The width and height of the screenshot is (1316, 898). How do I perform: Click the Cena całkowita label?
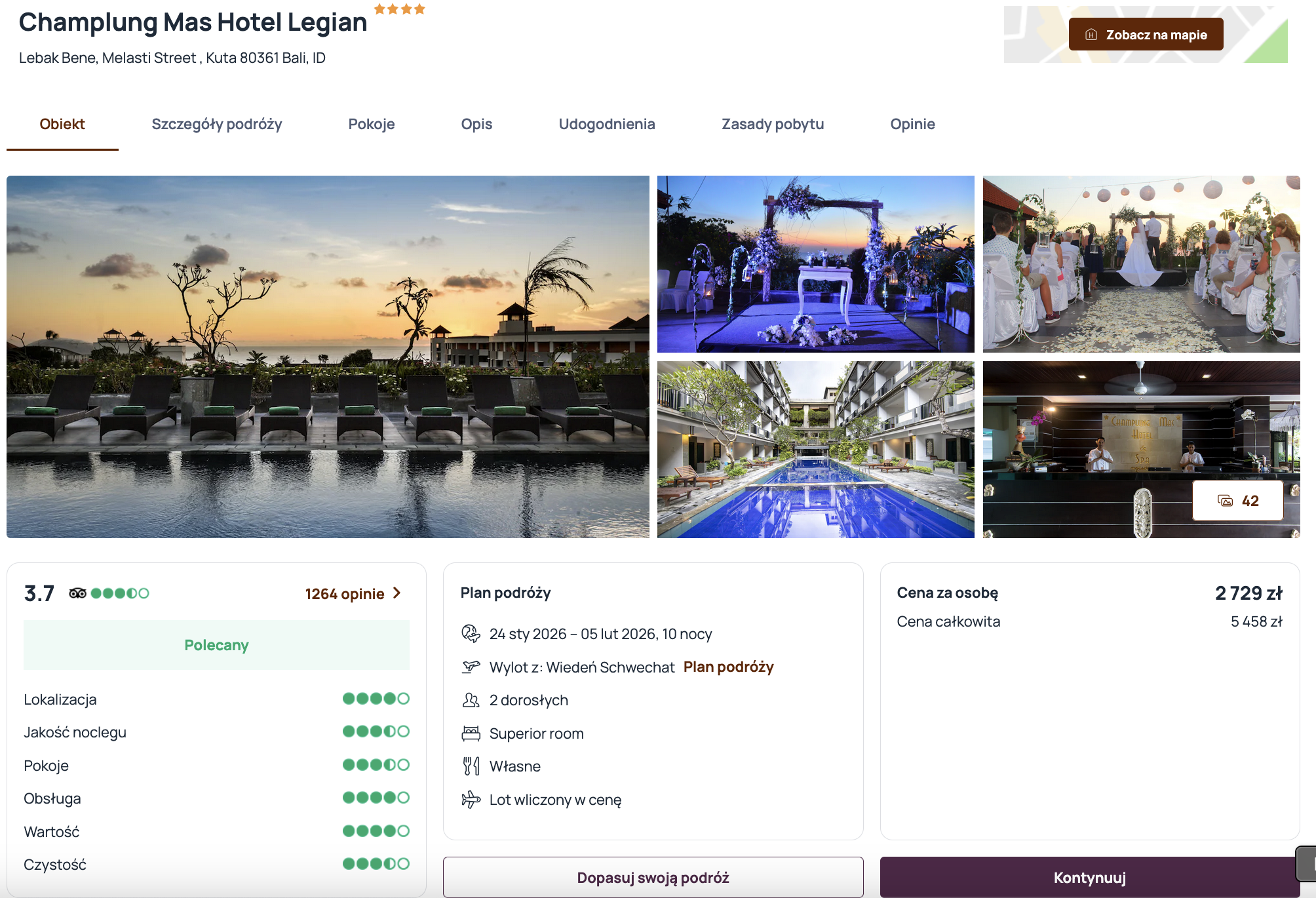pos(948,621)
